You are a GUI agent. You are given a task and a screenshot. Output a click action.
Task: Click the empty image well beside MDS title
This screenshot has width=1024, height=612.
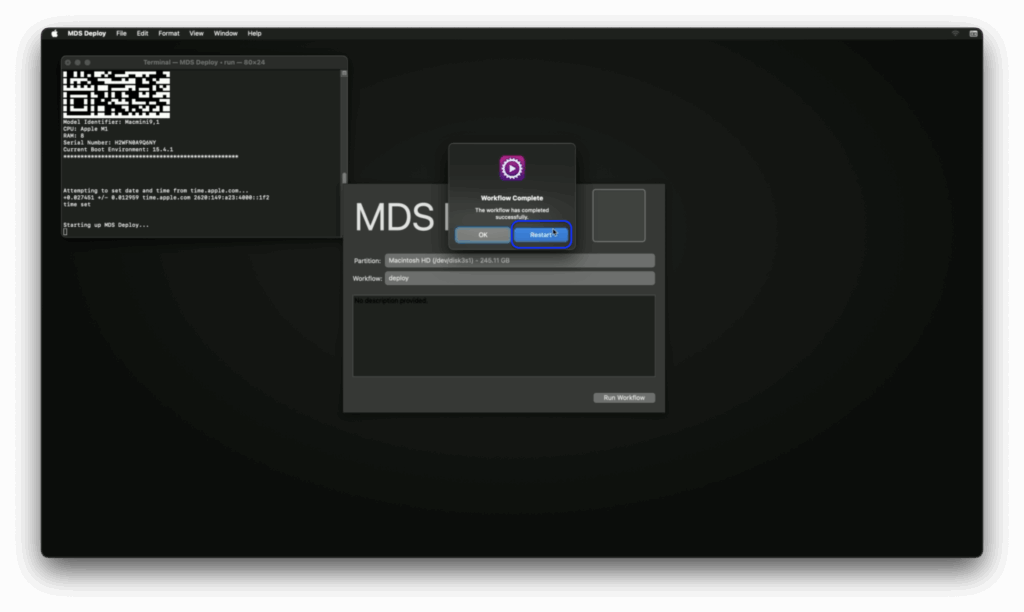(x=618, y=216)
